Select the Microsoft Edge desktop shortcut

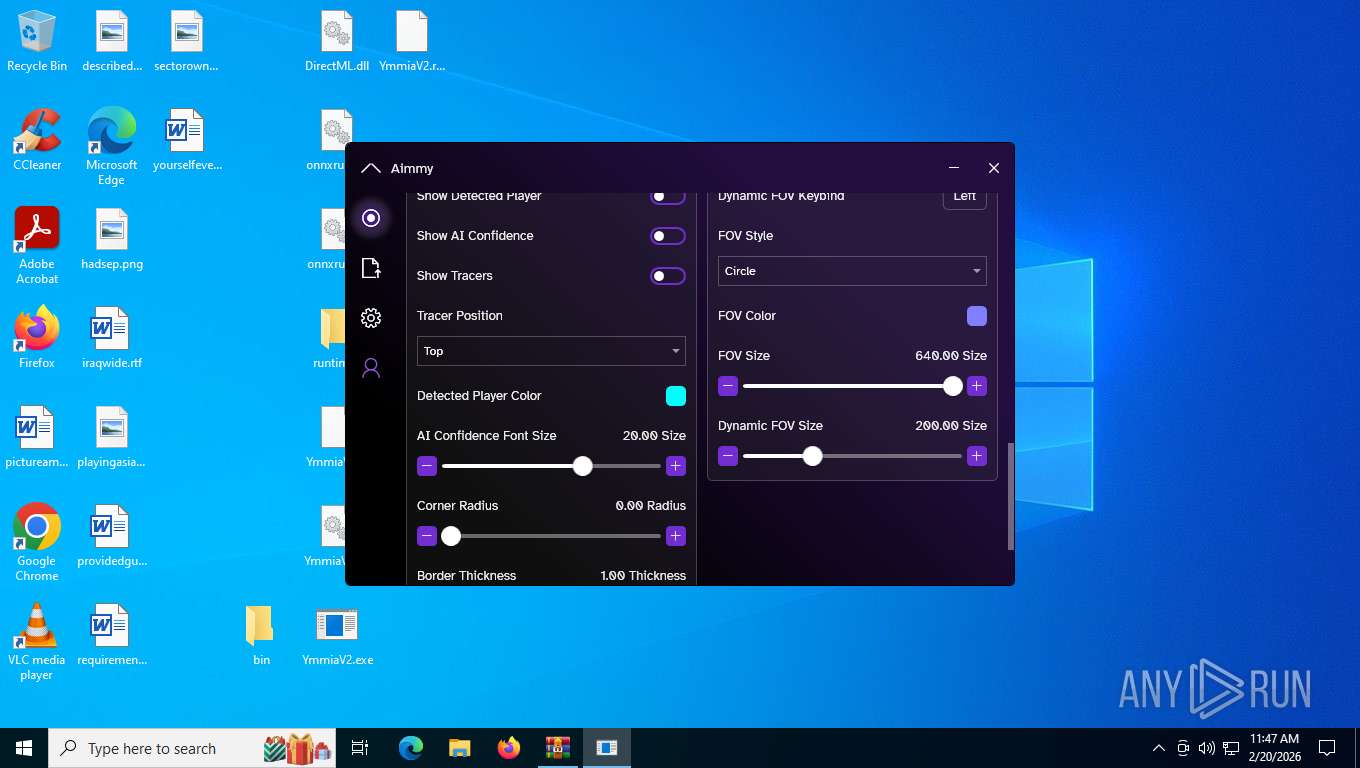[112, 147]
